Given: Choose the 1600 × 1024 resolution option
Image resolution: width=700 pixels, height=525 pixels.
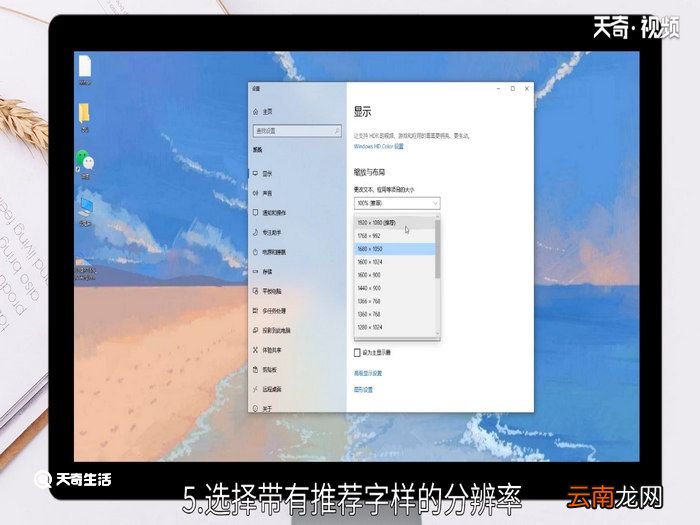Looking at the screenshot, I should tap(395, 262).
